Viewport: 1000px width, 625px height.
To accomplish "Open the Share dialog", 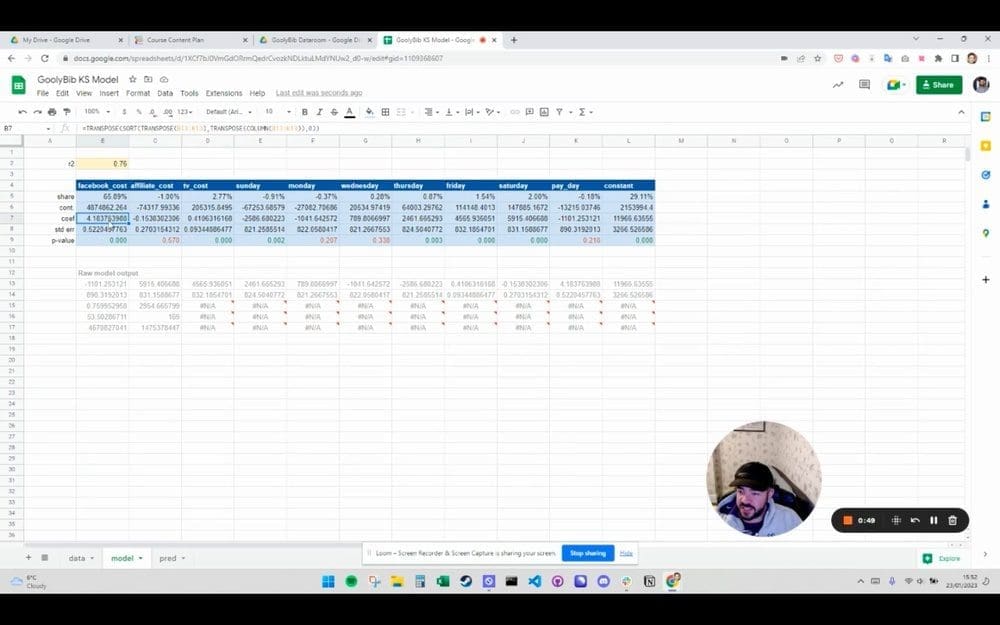I will coord(938,85).
